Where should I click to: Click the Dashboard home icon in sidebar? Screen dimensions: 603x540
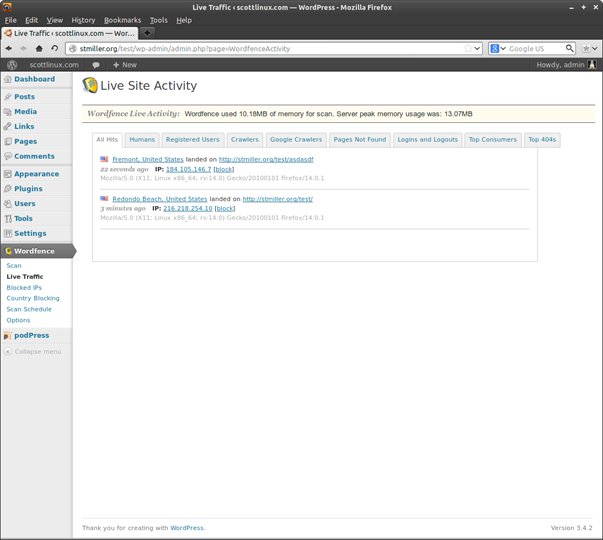[x=8, y=79]
